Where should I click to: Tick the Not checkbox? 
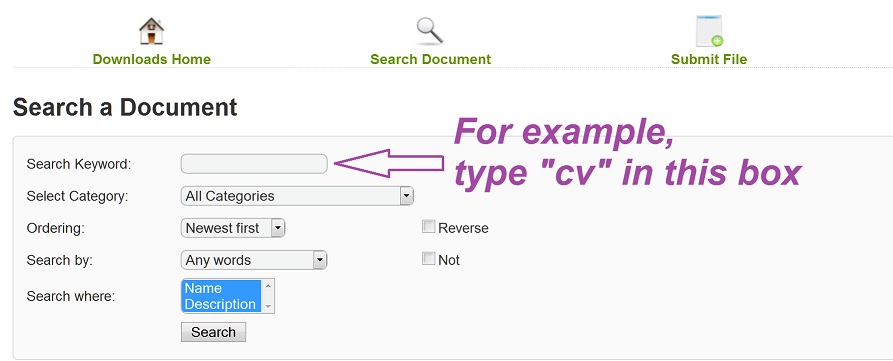click(x=428, y=259)
